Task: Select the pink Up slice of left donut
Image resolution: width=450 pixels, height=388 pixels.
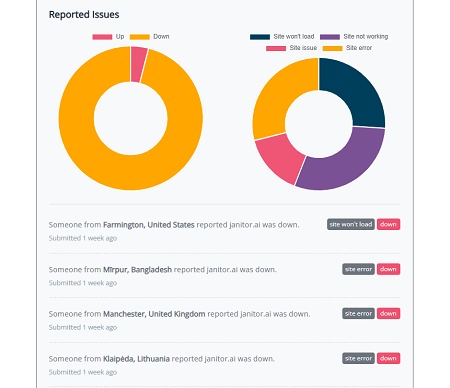Action: pos(138,64)
